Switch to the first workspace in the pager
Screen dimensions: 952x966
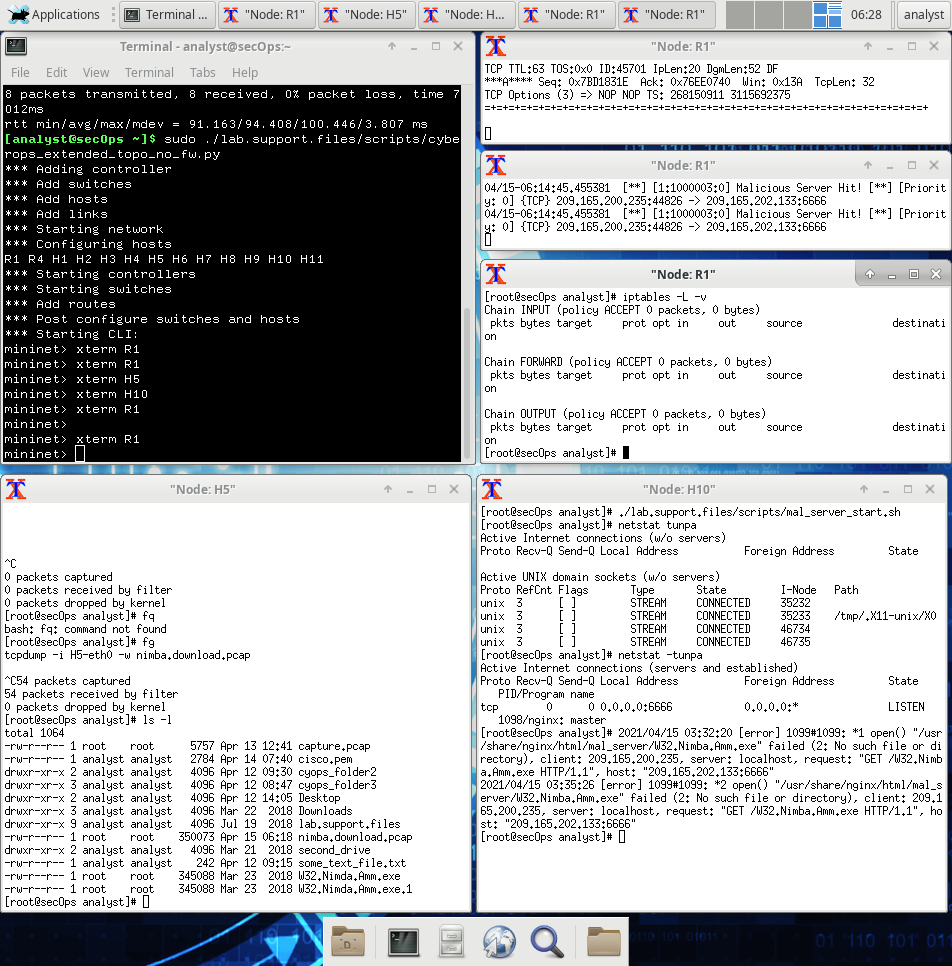point(739,14)
